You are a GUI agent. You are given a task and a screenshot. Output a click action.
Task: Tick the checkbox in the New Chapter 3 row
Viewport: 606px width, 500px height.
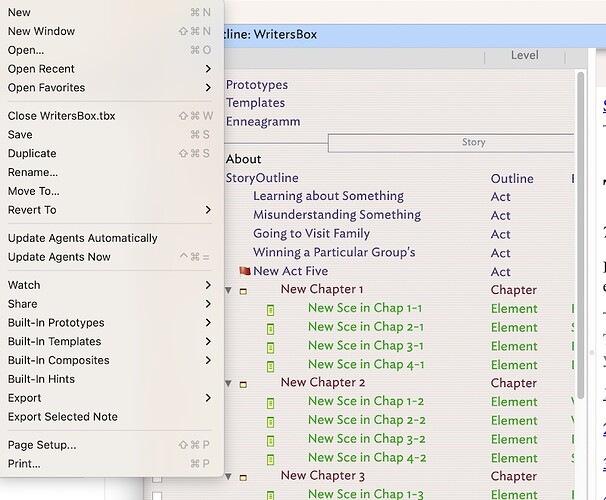[x=157, y=477]
